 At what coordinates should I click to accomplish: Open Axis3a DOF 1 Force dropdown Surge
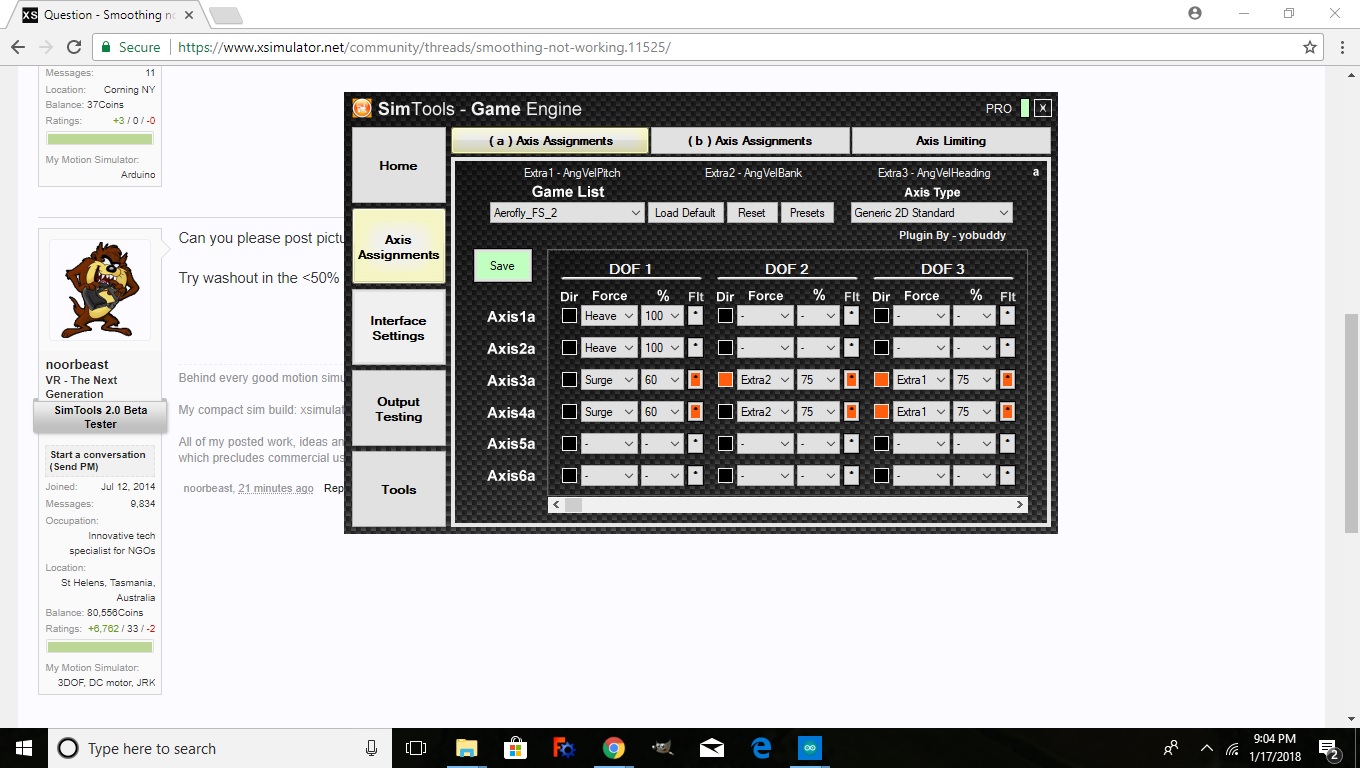coord(609,380)
